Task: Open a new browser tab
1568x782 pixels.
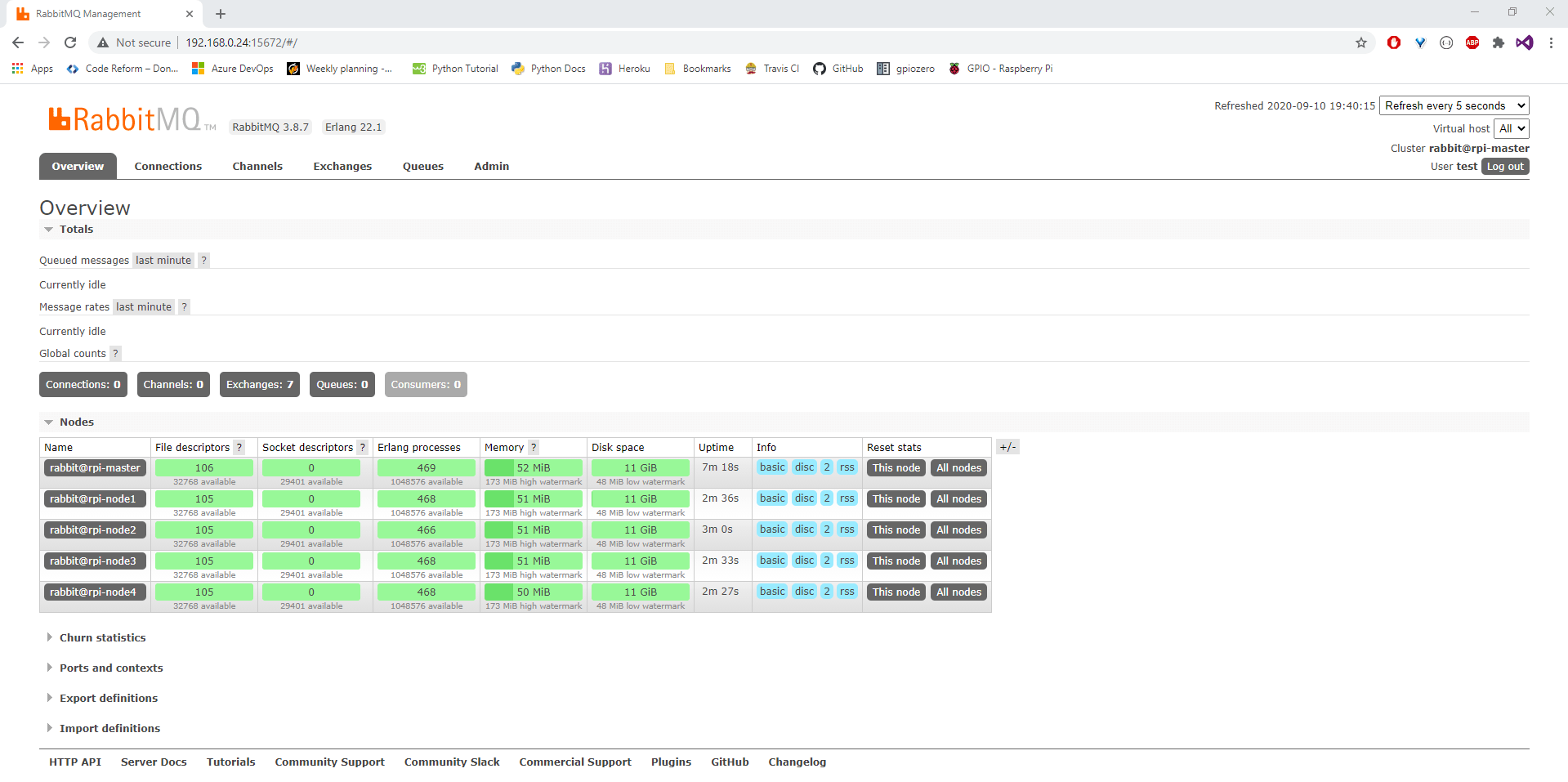Action: point(221,14)
